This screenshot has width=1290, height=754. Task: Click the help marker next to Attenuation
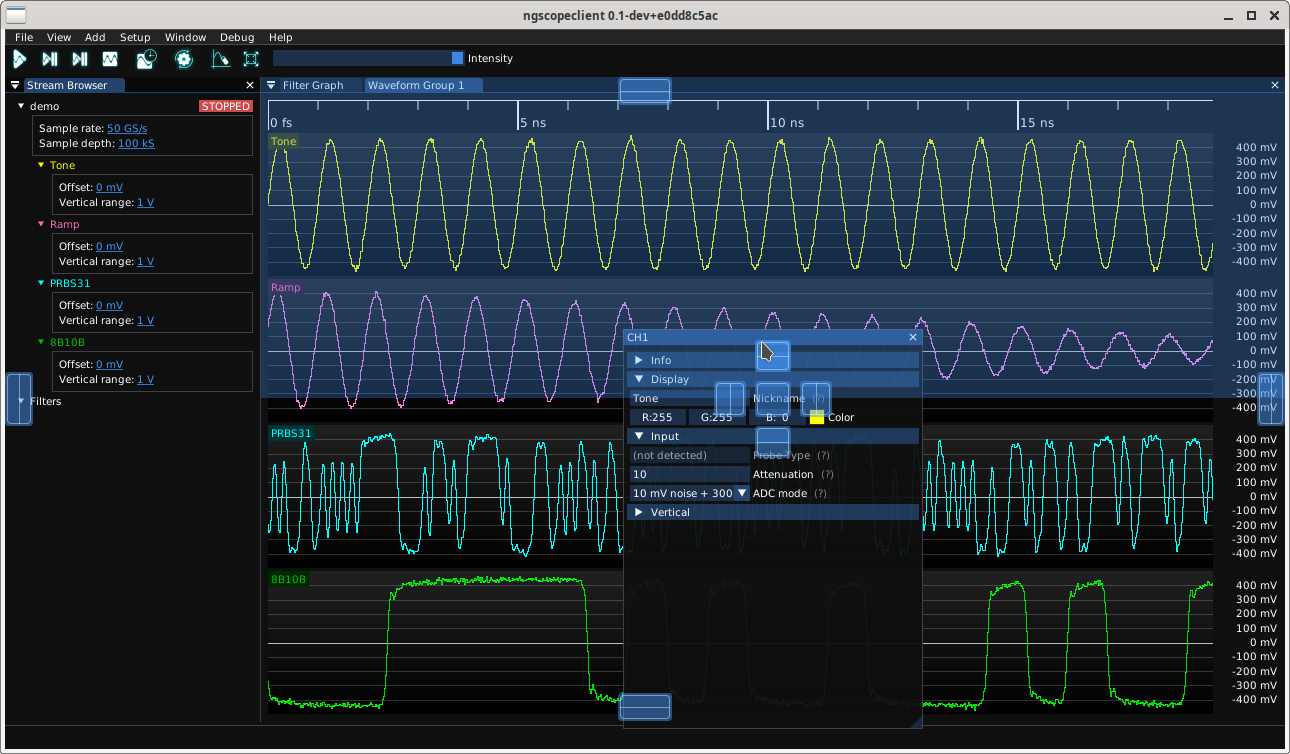tap(827, 475)
